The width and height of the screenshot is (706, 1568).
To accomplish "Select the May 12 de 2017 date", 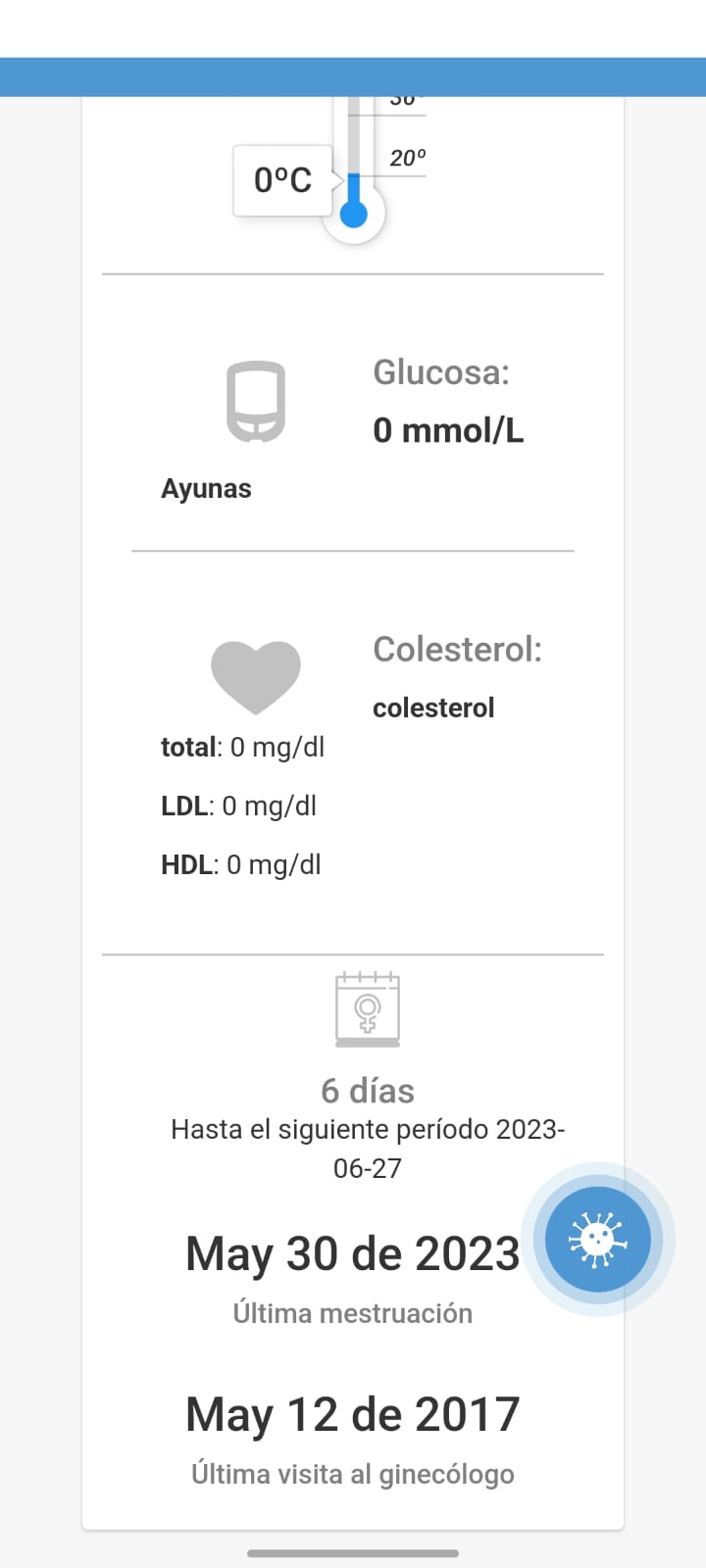I will click(352, 1414).
